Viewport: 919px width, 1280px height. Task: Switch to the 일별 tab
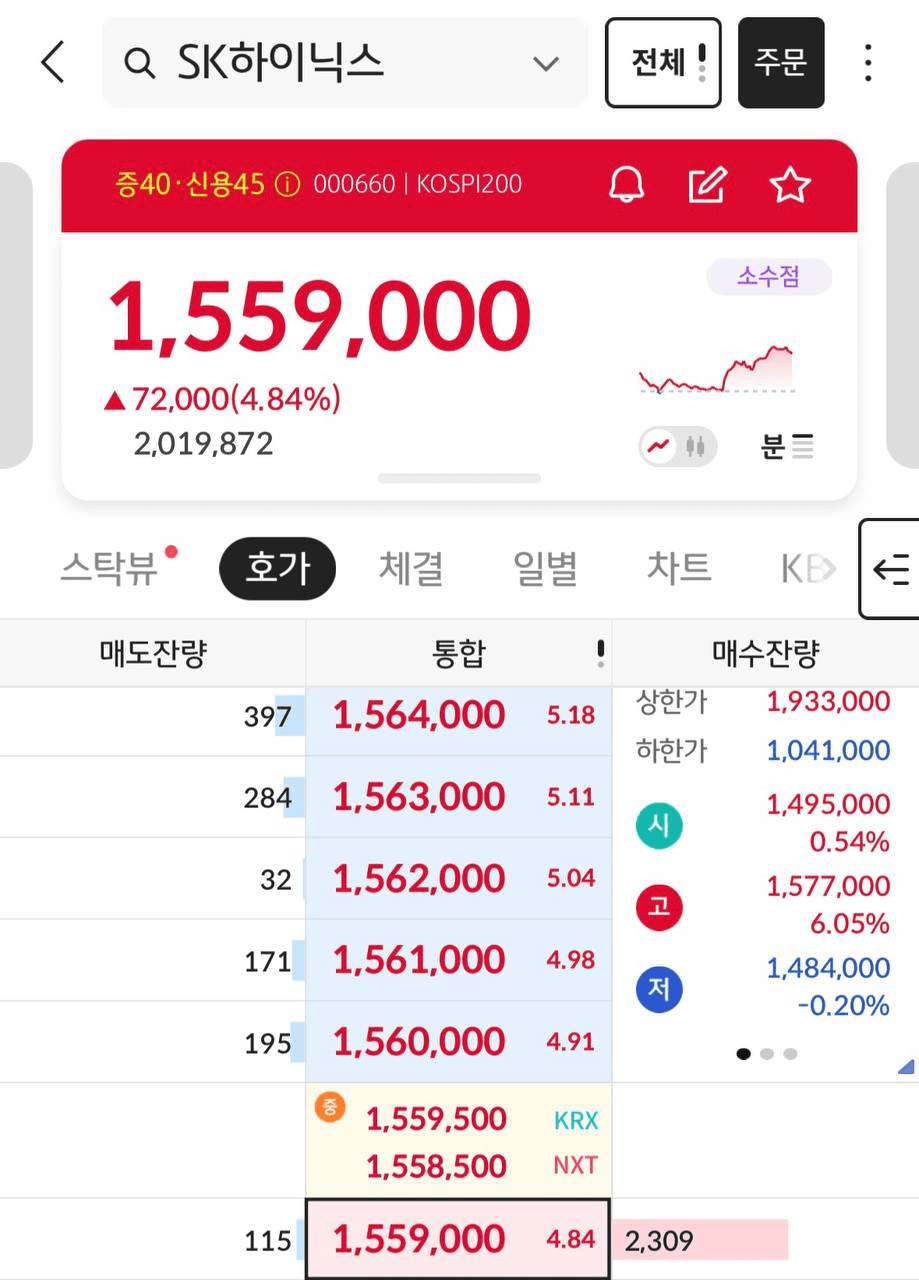[x=545, y=568]
